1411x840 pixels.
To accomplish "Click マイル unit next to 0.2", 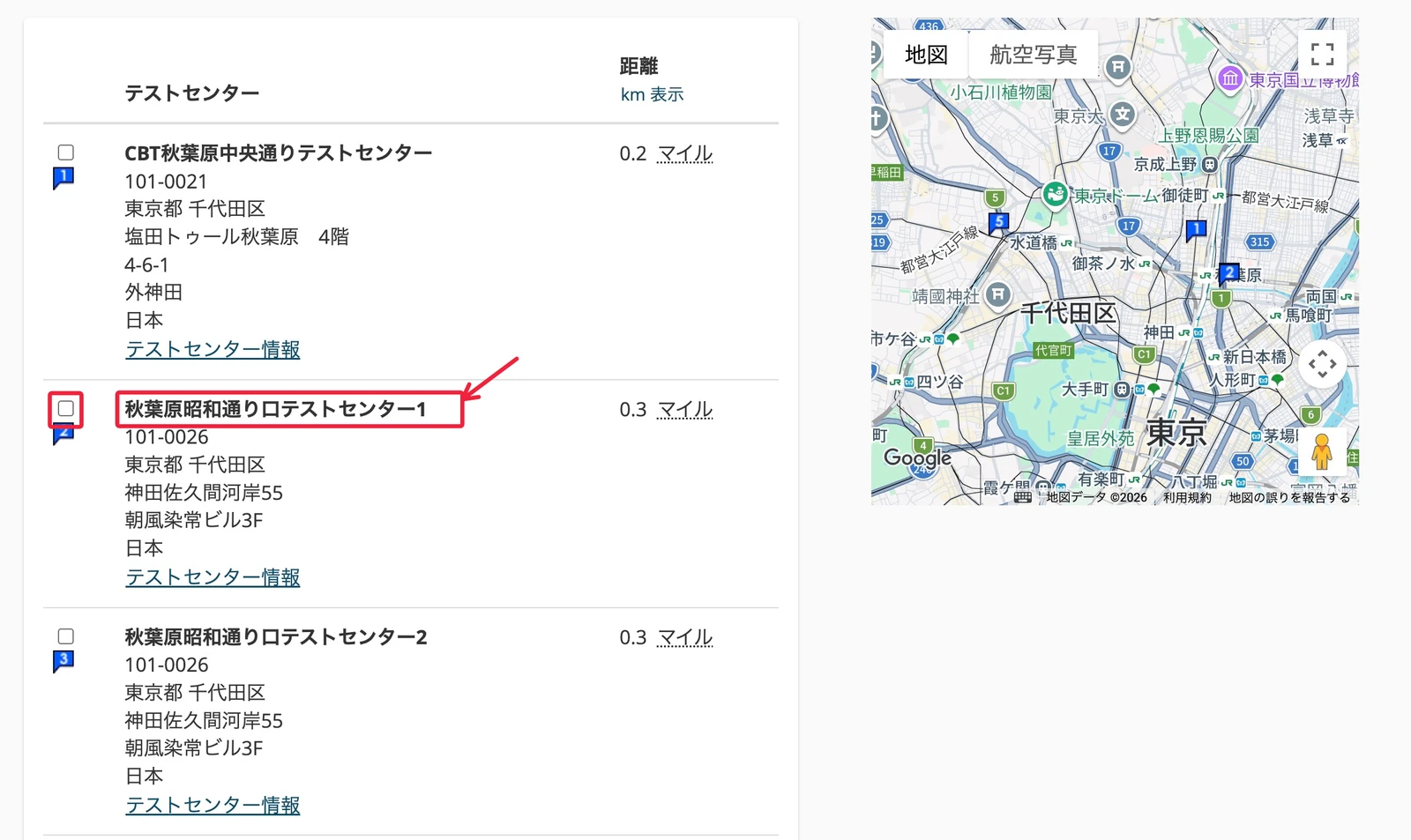I will 685,154.
